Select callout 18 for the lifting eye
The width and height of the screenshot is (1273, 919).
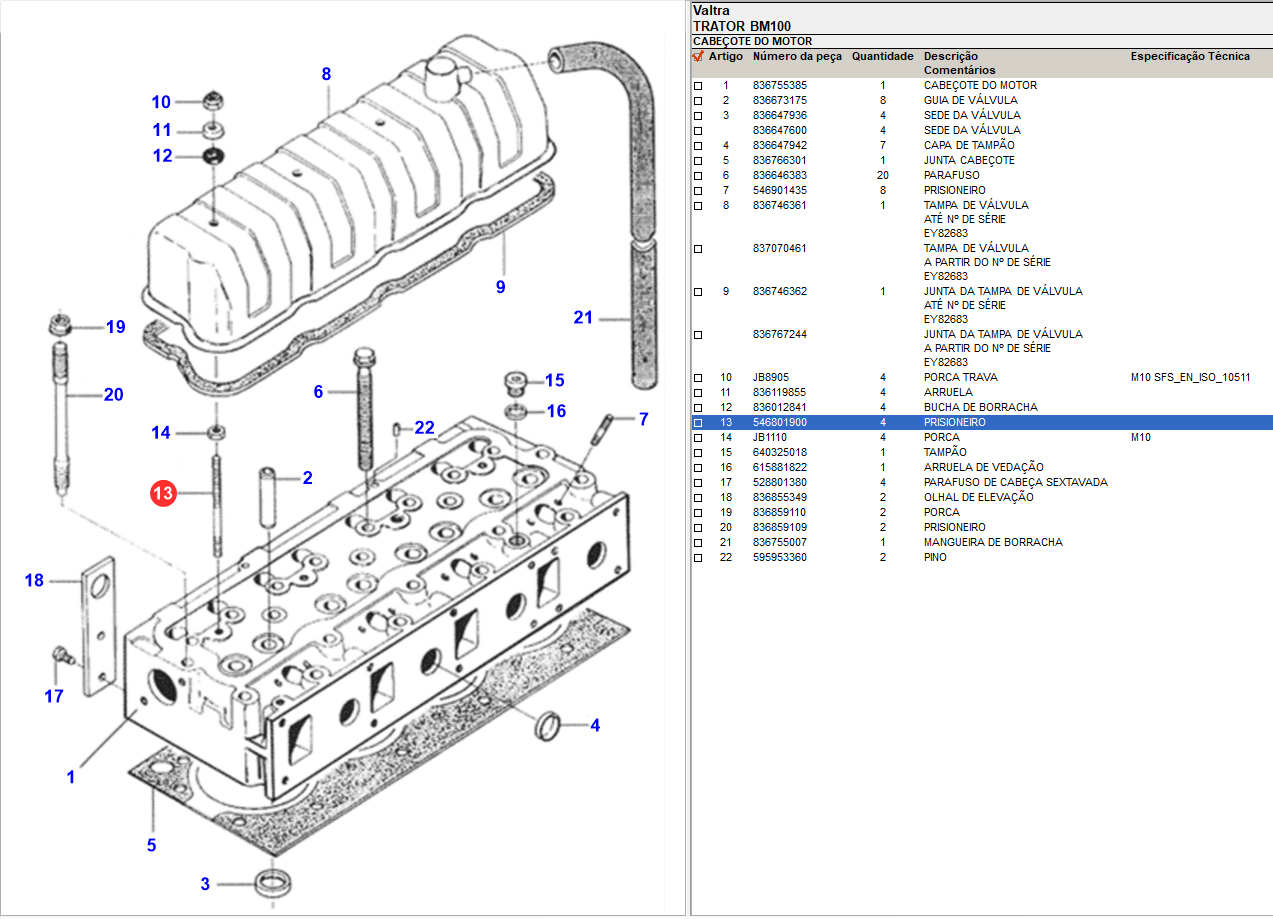pos(35,580)
